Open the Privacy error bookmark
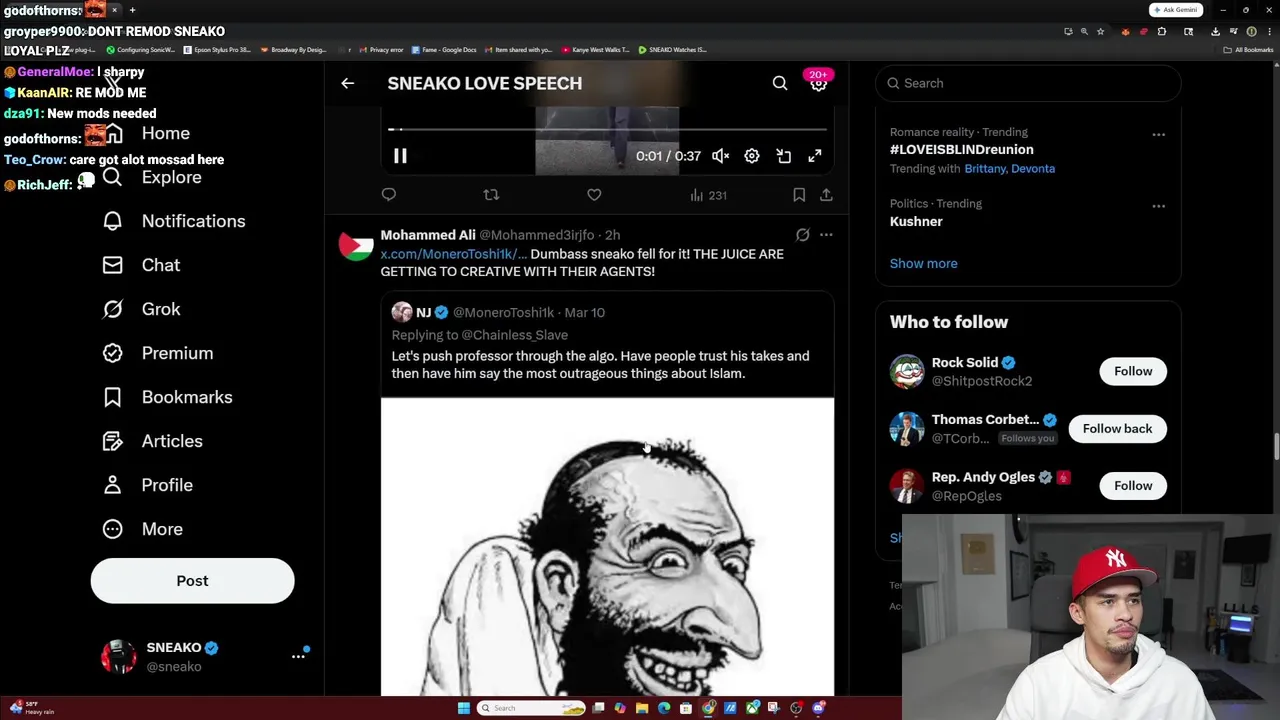Viewport: 1280px width, 720px height. (x=382, y=49)
